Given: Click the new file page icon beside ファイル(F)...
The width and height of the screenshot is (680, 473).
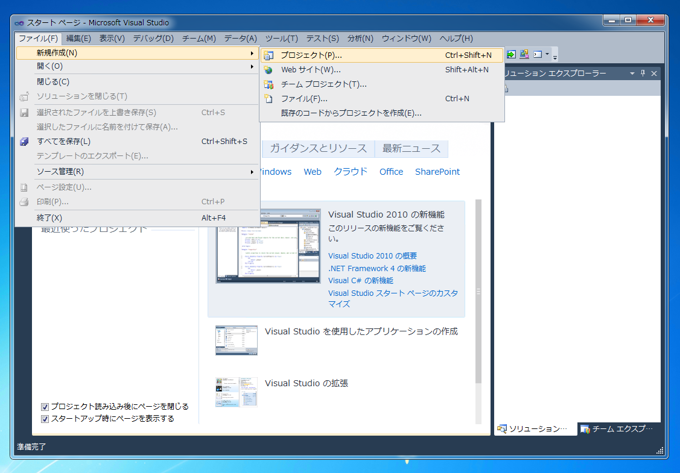Looking at the screenshot, I should pos(269,99).
